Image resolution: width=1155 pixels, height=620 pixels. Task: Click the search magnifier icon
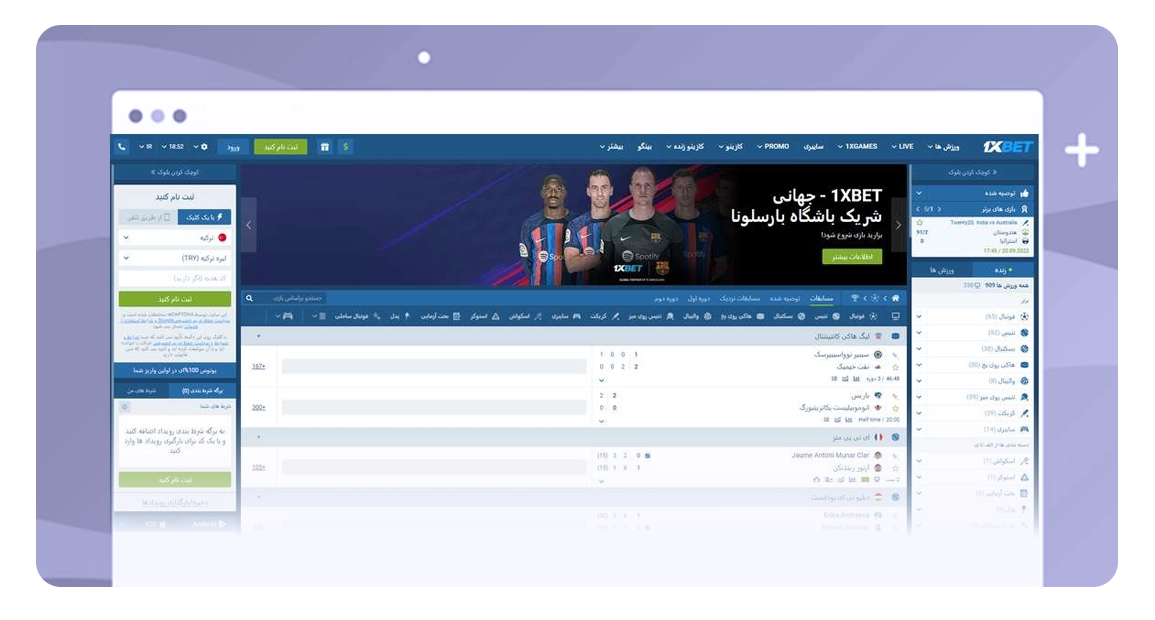[250, 298]
